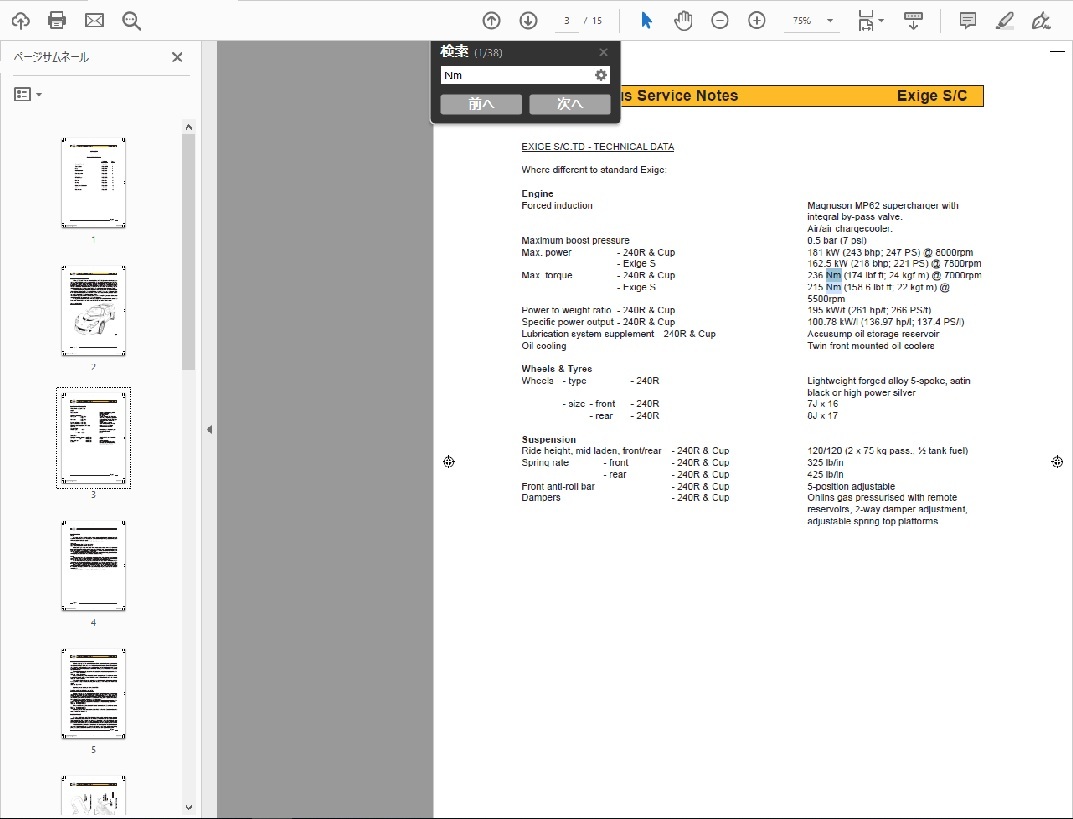Print the document with printer icon

(x=57, y=20)
